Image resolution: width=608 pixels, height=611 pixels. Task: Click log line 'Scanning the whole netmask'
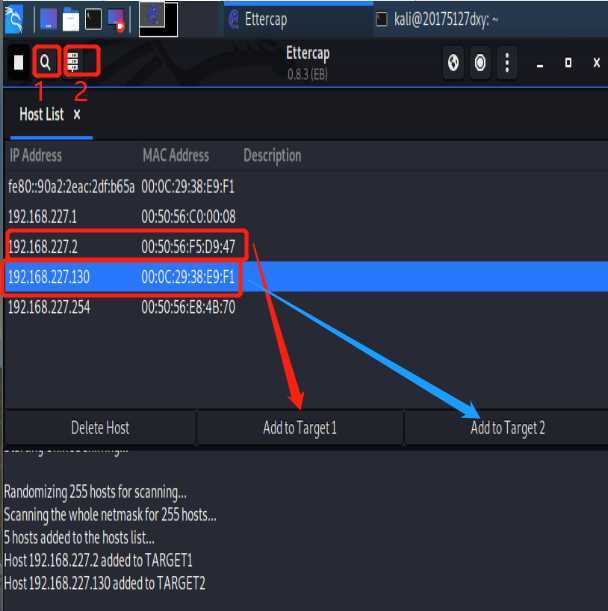click(x=110, y=515)
